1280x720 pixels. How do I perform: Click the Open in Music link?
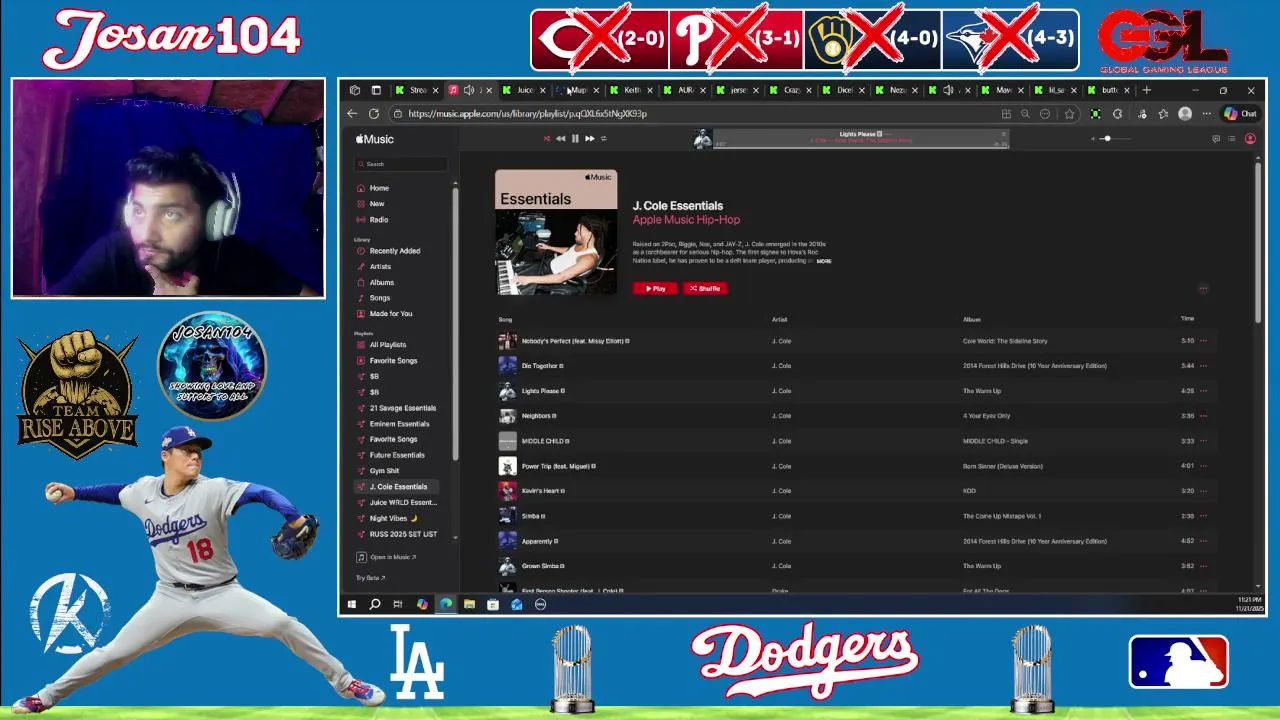(x=387, y=557)
